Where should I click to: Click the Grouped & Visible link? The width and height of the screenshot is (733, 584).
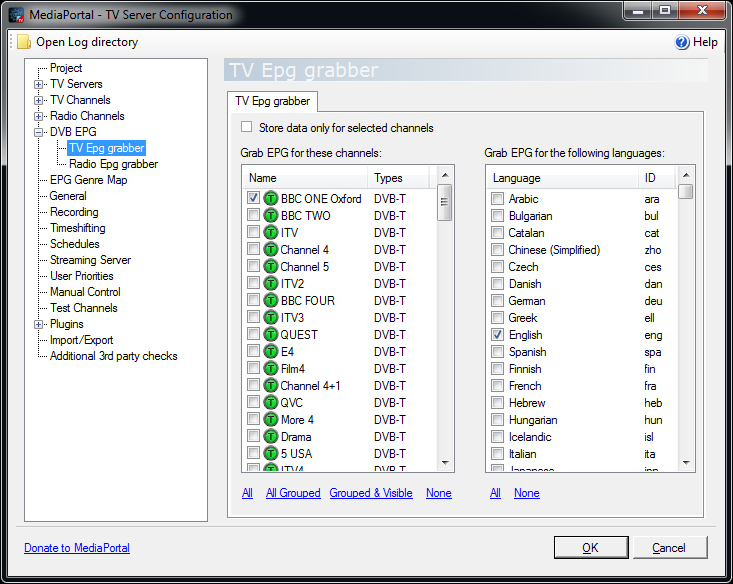(x=371, y=493)
